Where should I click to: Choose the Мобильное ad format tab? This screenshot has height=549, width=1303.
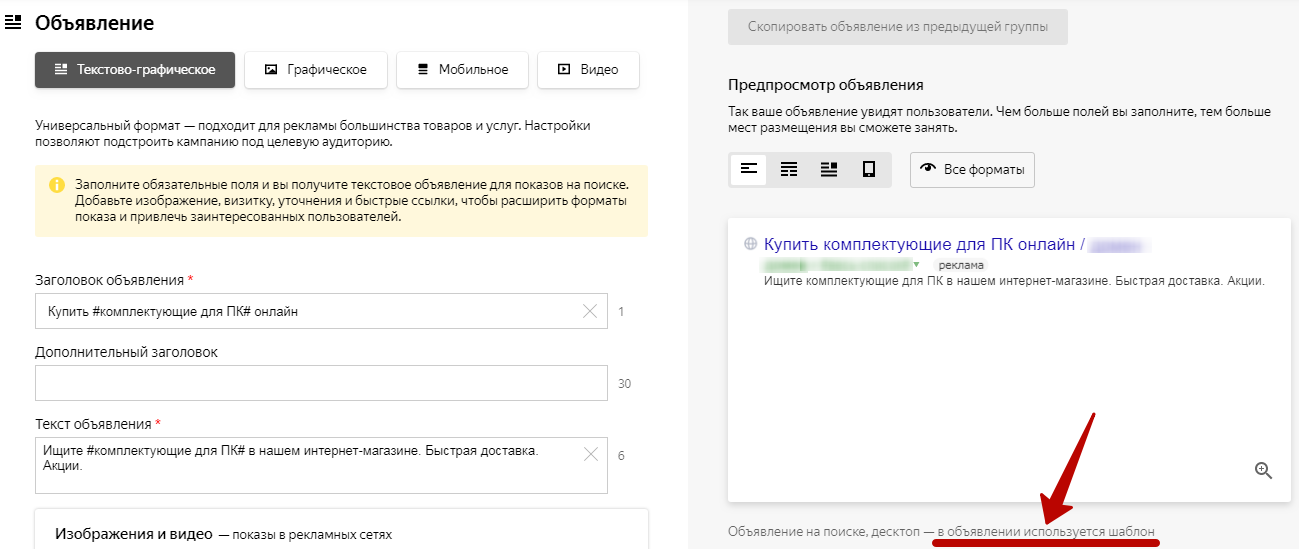tap(462, 70)
